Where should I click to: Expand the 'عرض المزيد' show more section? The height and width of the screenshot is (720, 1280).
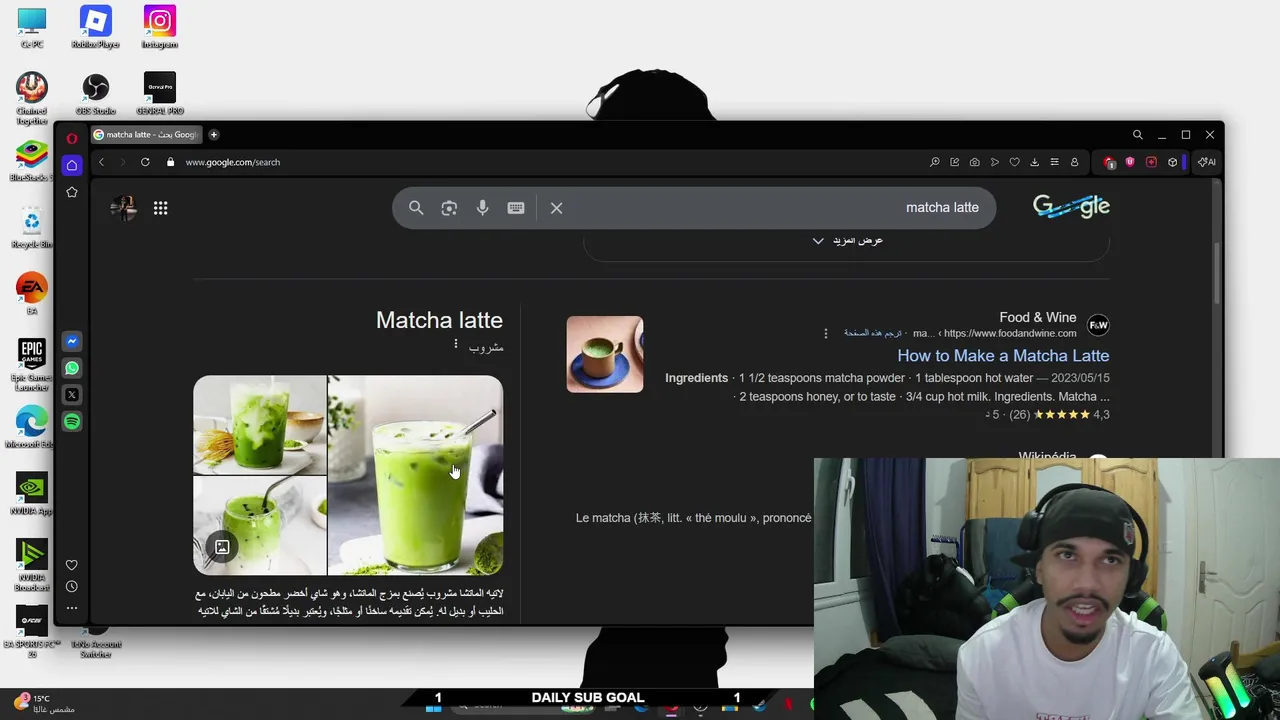pos(847,241)
